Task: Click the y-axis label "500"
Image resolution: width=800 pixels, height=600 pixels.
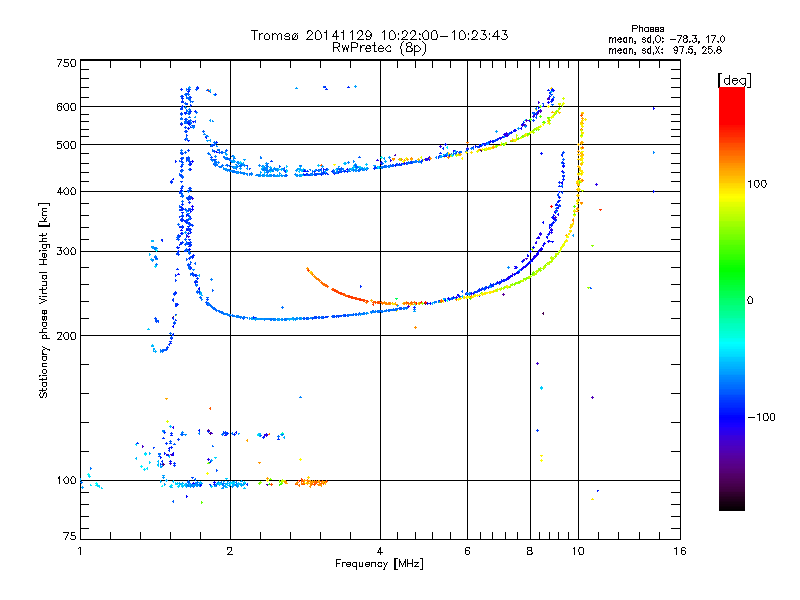Action: pyautogui.click(x=66, y=145)
